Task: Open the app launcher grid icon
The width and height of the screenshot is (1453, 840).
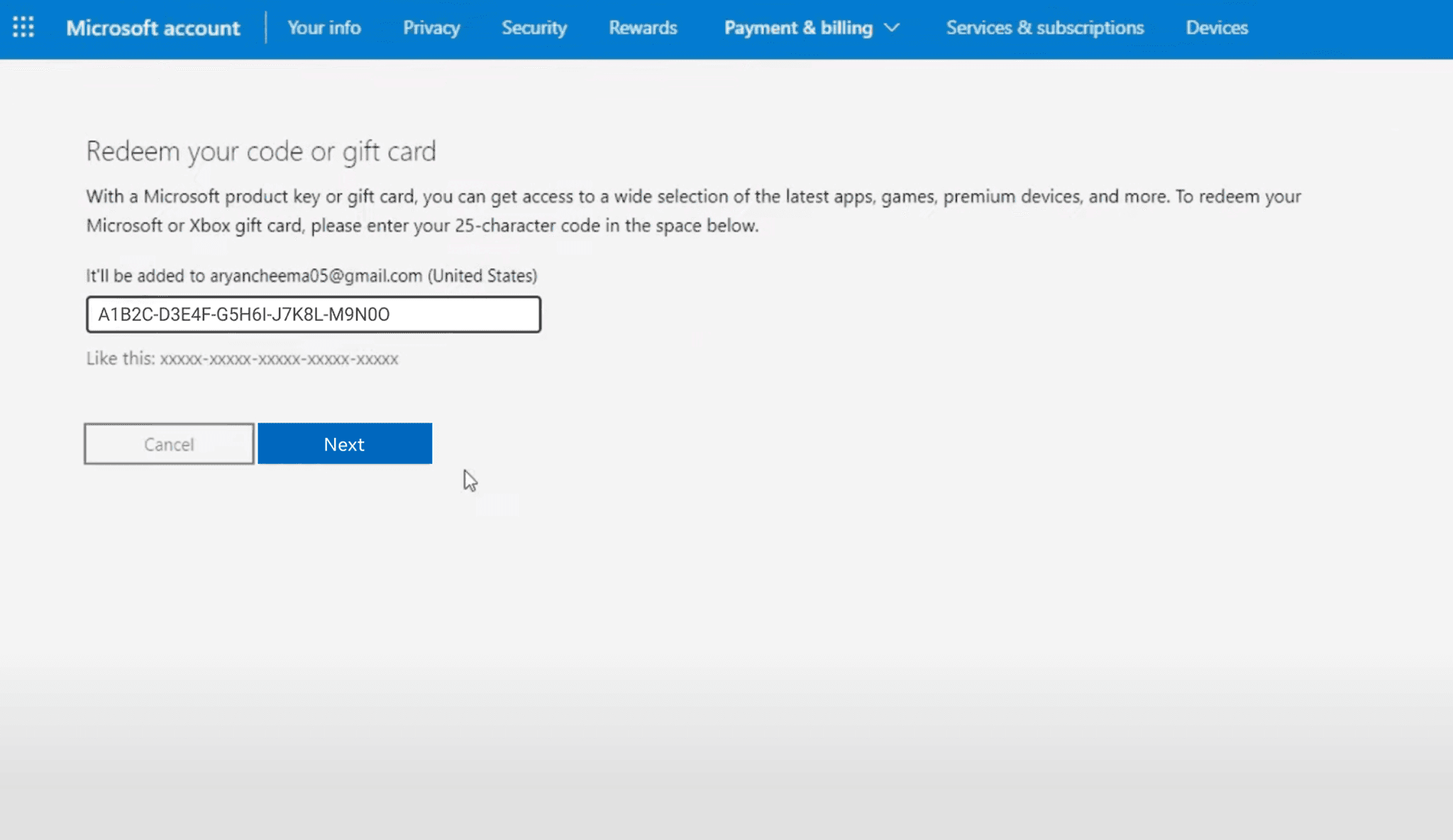Action: [23, 28]
